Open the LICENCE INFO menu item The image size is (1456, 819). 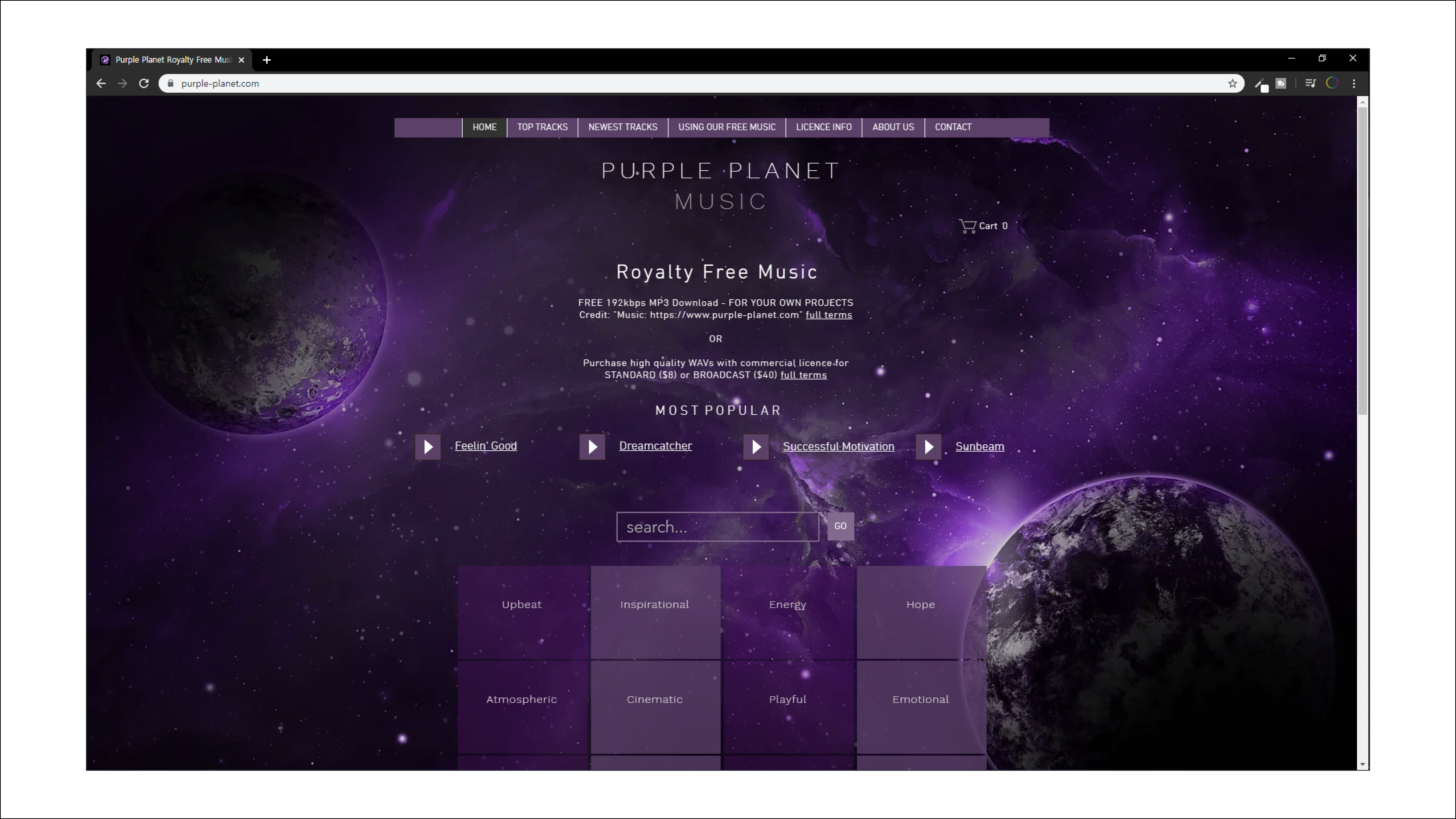823,127
